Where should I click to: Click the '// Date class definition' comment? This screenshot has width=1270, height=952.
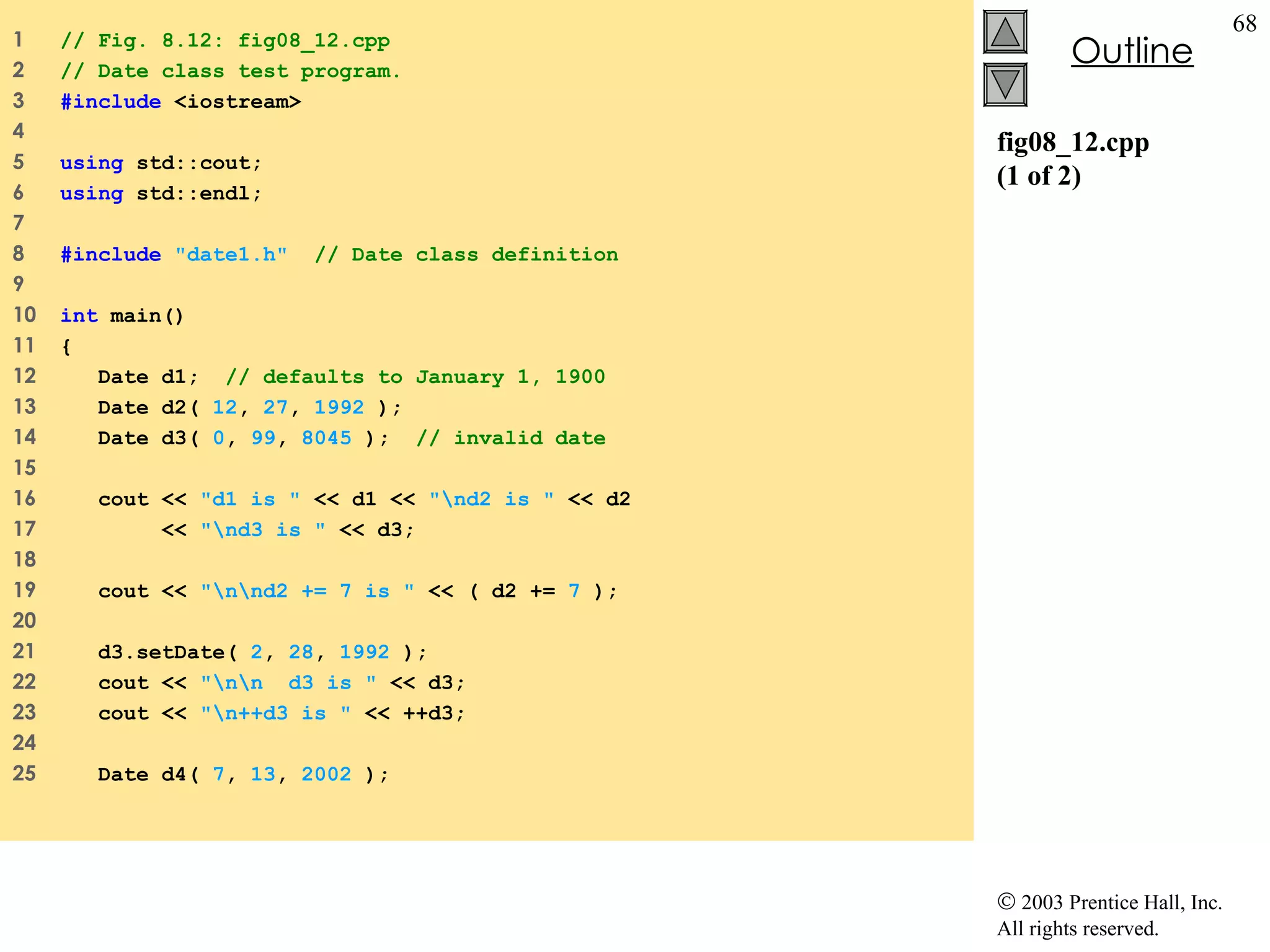(466, 255)
